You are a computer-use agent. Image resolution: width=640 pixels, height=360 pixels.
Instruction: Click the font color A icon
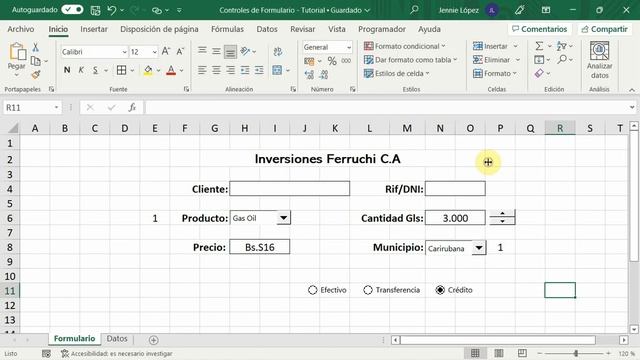pos(171,70)
